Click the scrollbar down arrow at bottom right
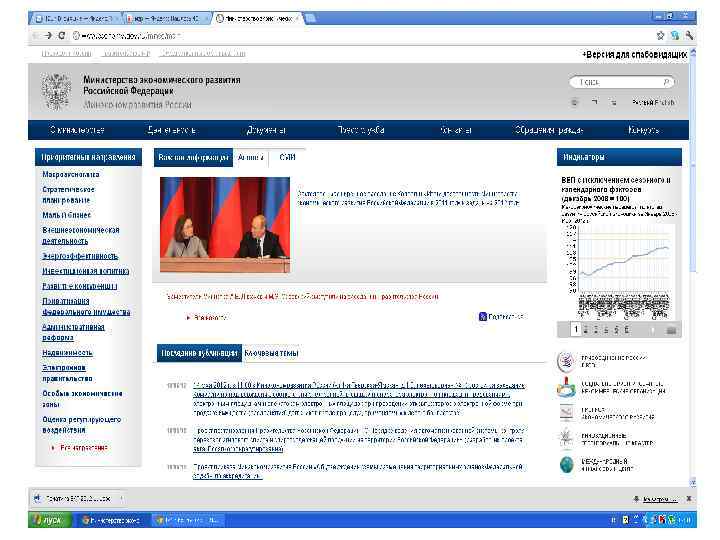The image size is (720, 540). click(693, 482)
